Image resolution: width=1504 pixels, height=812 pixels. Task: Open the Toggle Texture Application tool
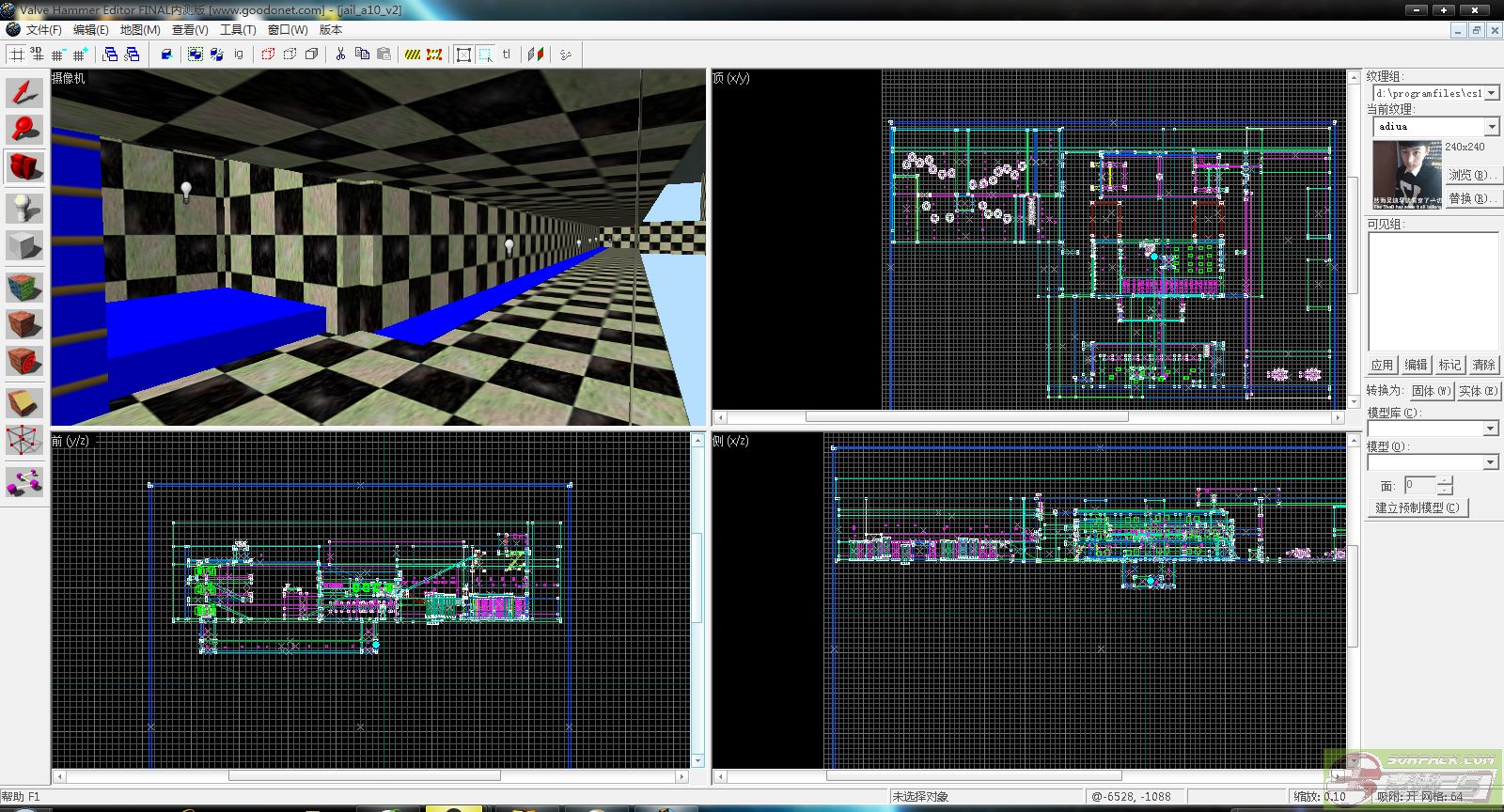[x=24, y=286]
